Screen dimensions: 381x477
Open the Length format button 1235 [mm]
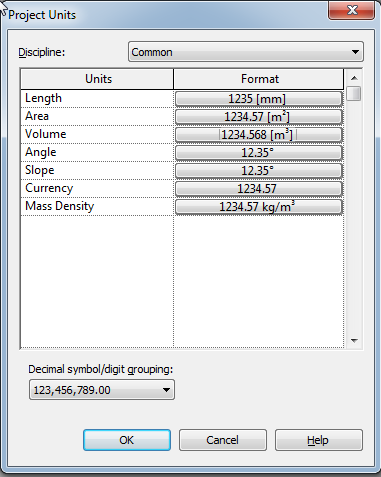pos(259,99)
